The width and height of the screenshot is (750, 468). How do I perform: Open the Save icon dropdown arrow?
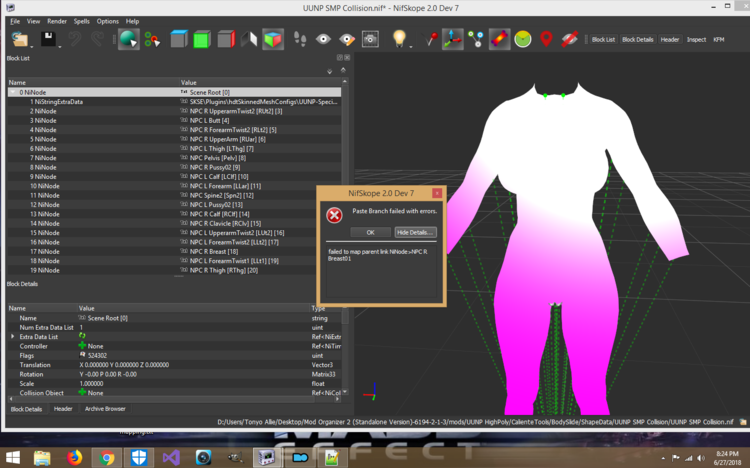coord(59,46)
